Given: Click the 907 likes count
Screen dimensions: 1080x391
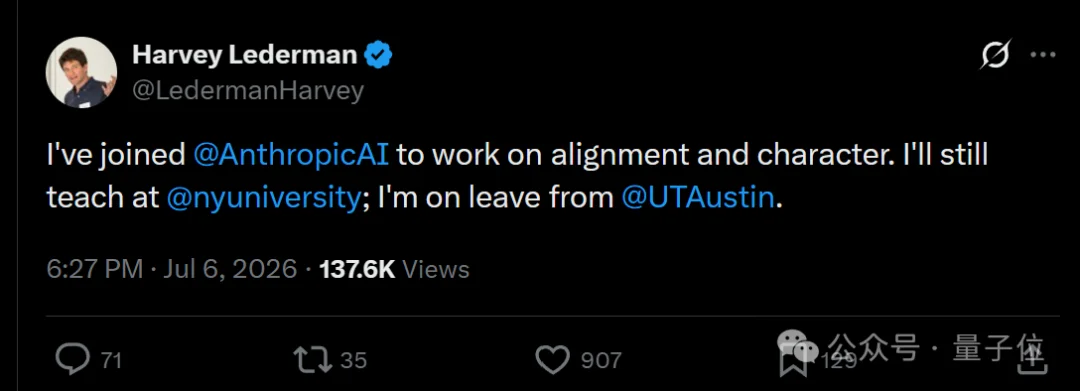Looking at the screenshot, I should coord(601,360).
